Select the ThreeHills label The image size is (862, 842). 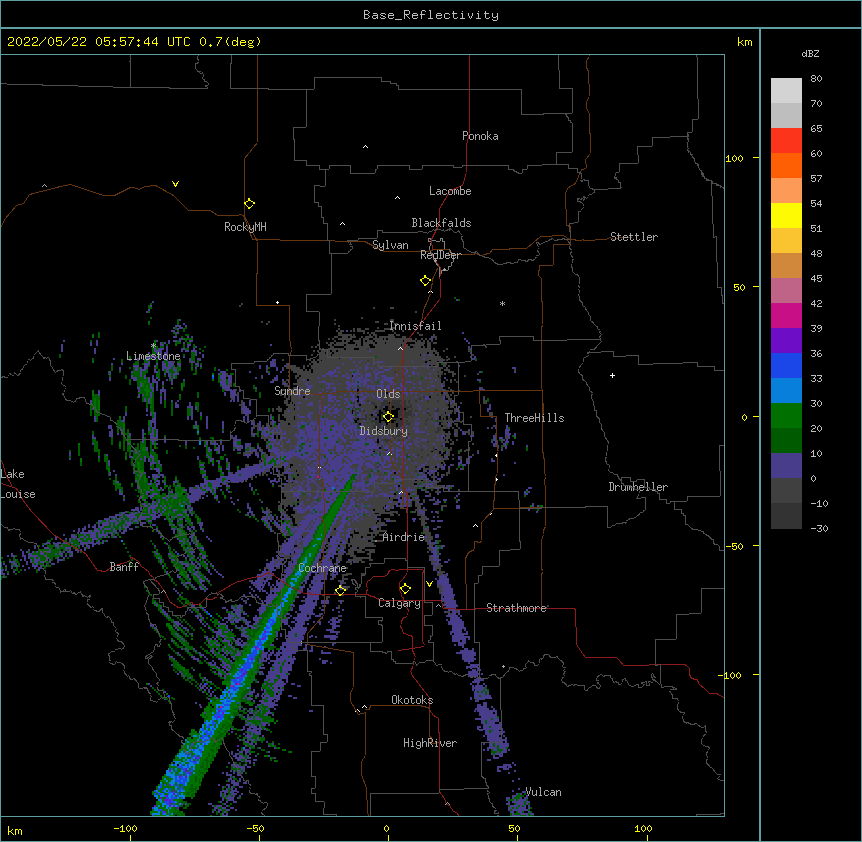pos(534,418)
